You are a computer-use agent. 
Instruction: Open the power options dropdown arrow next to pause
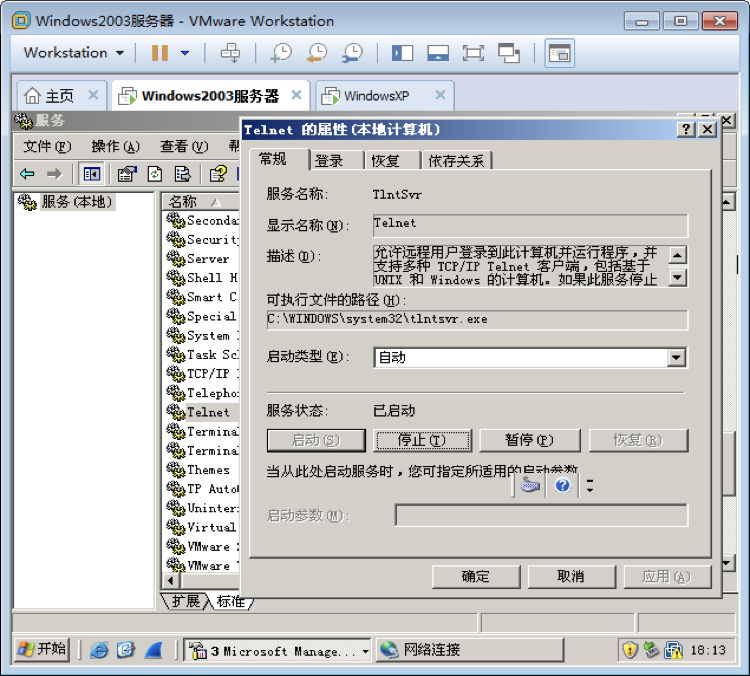pos(185,53)
